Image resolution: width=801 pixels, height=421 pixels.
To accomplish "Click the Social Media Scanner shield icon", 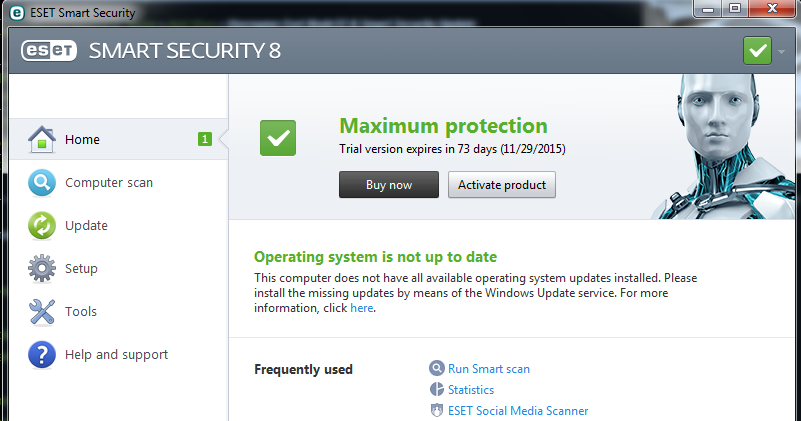I will coord(437,410).
